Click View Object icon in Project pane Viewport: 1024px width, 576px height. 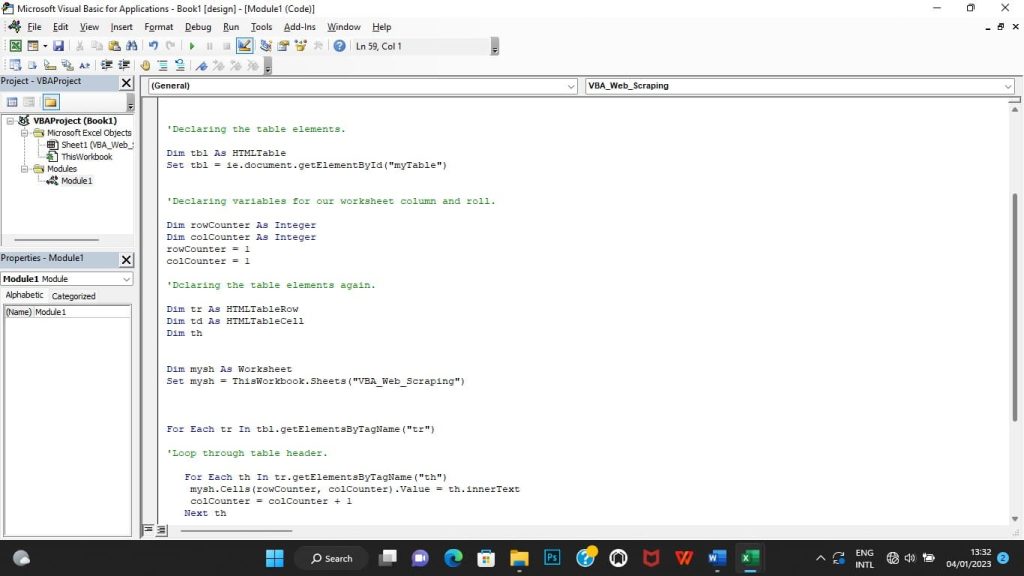[x=29, y=102]
